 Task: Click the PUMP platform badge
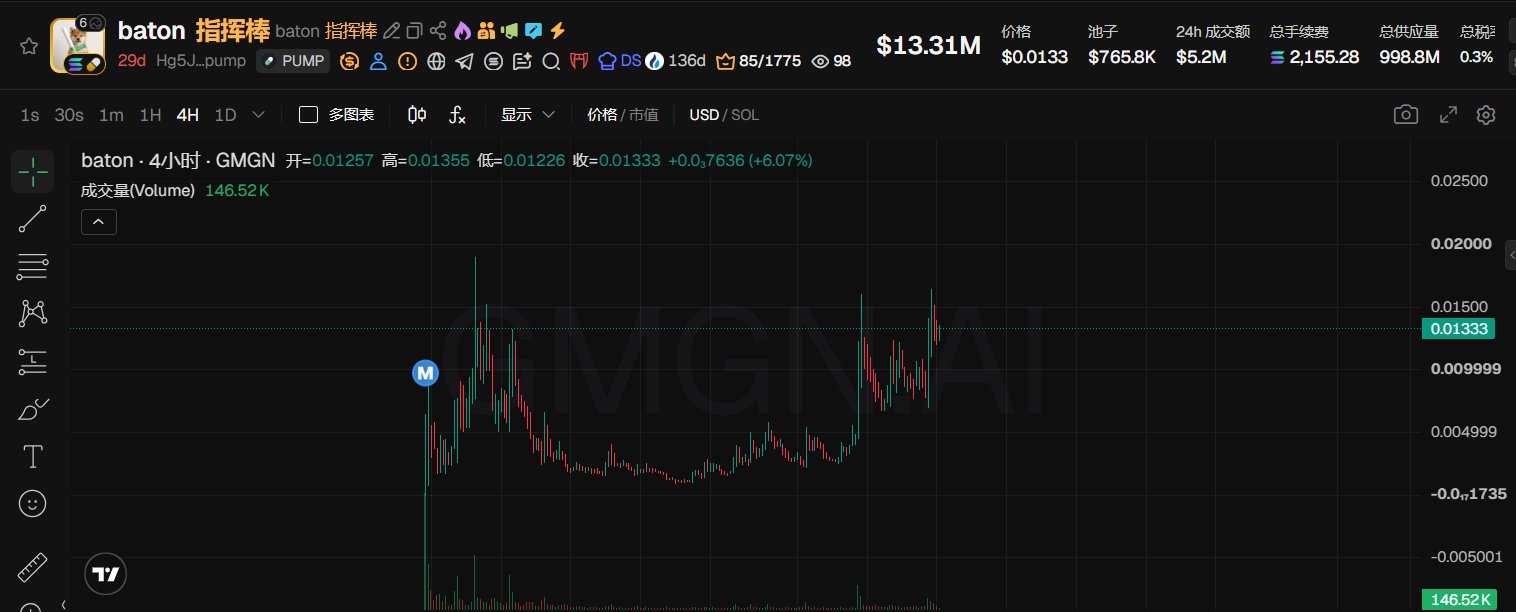point(293,61)
